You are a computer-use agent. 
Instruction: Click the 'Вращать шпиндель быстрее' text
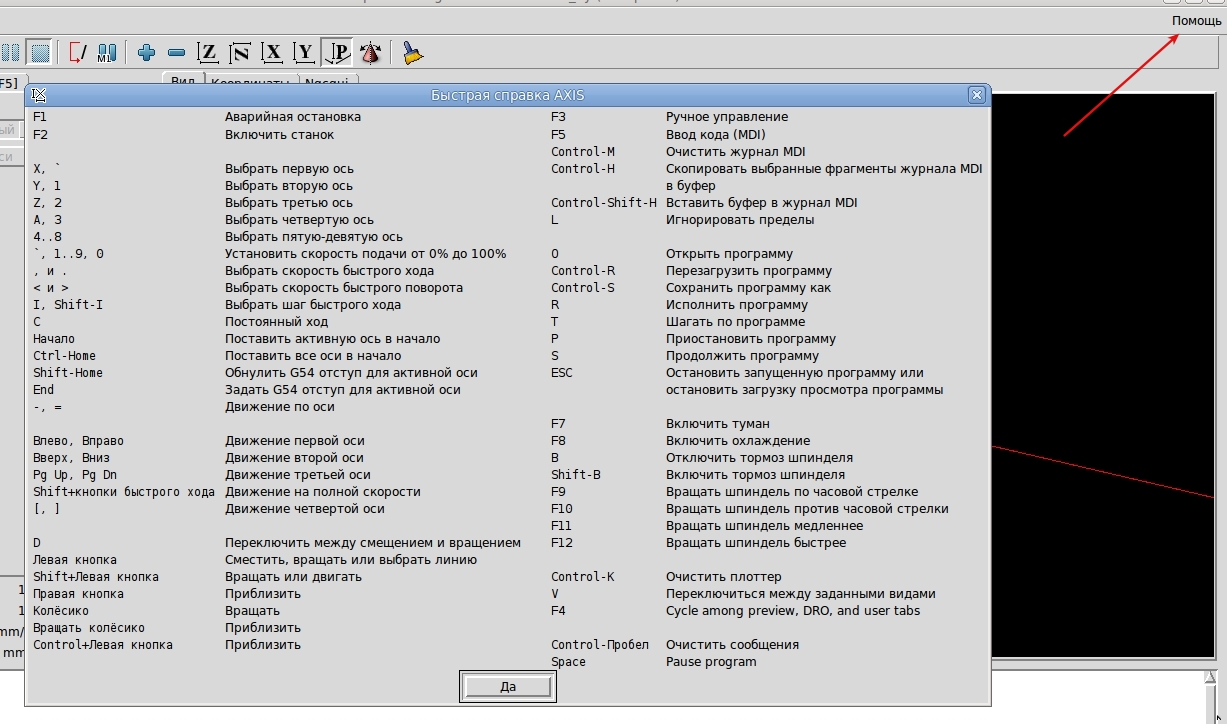tap(756, 543)
